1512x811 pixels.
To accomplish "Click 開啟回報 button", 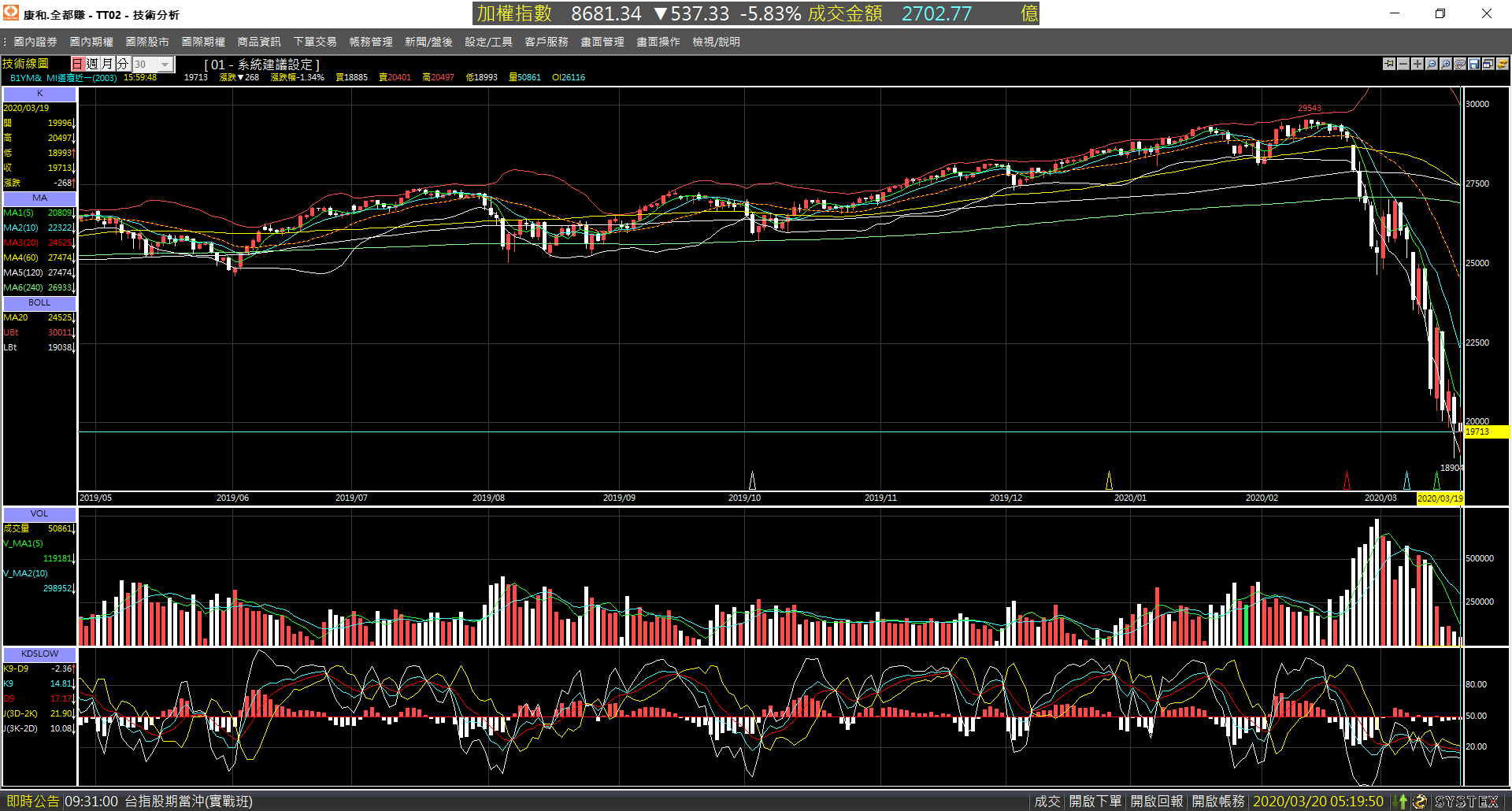I will (x=1157, y=801).
